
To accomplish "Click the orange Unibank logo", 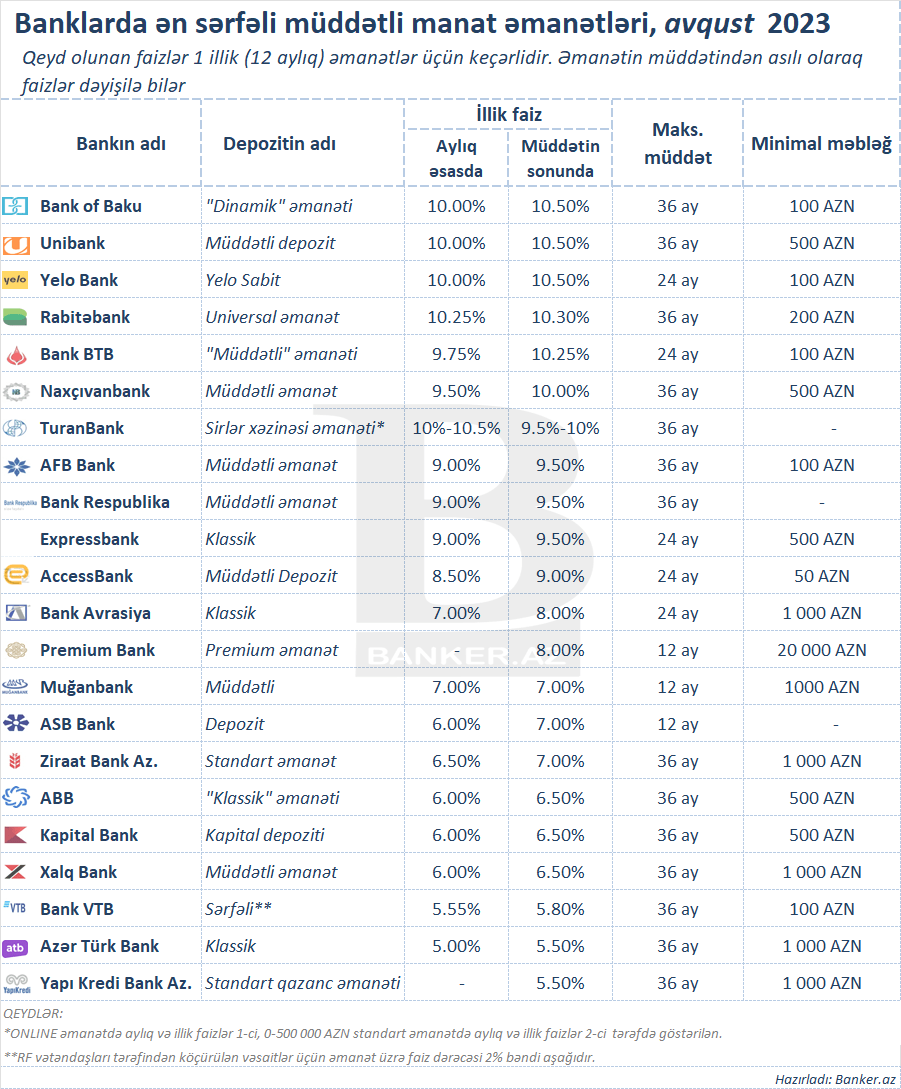I will tap(16, 244).
